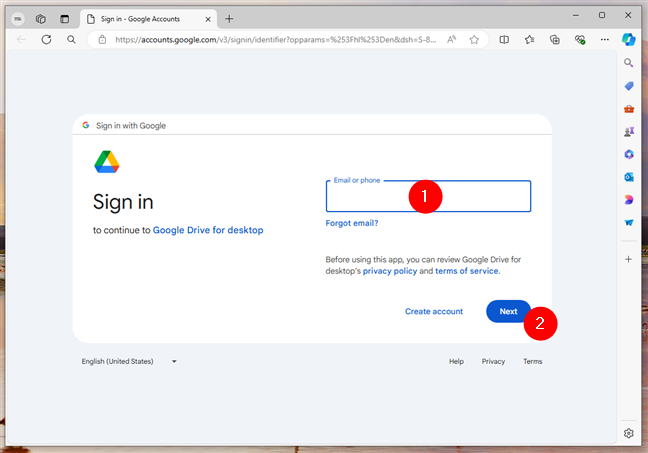
Task: Open the sidebar Designer icon
Action: click(629, 200)
